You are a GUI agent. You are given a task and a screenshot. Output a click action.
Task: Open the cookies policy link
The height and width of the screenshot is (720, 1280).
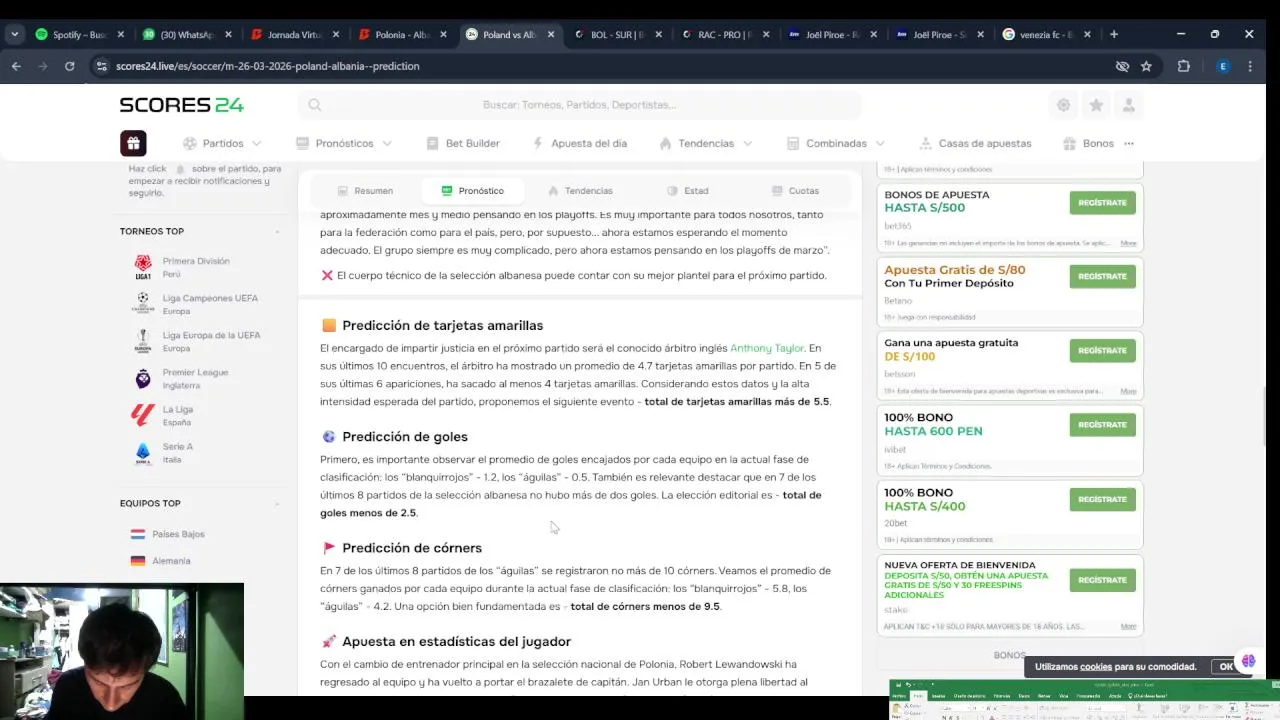[x=1095, y=667]
